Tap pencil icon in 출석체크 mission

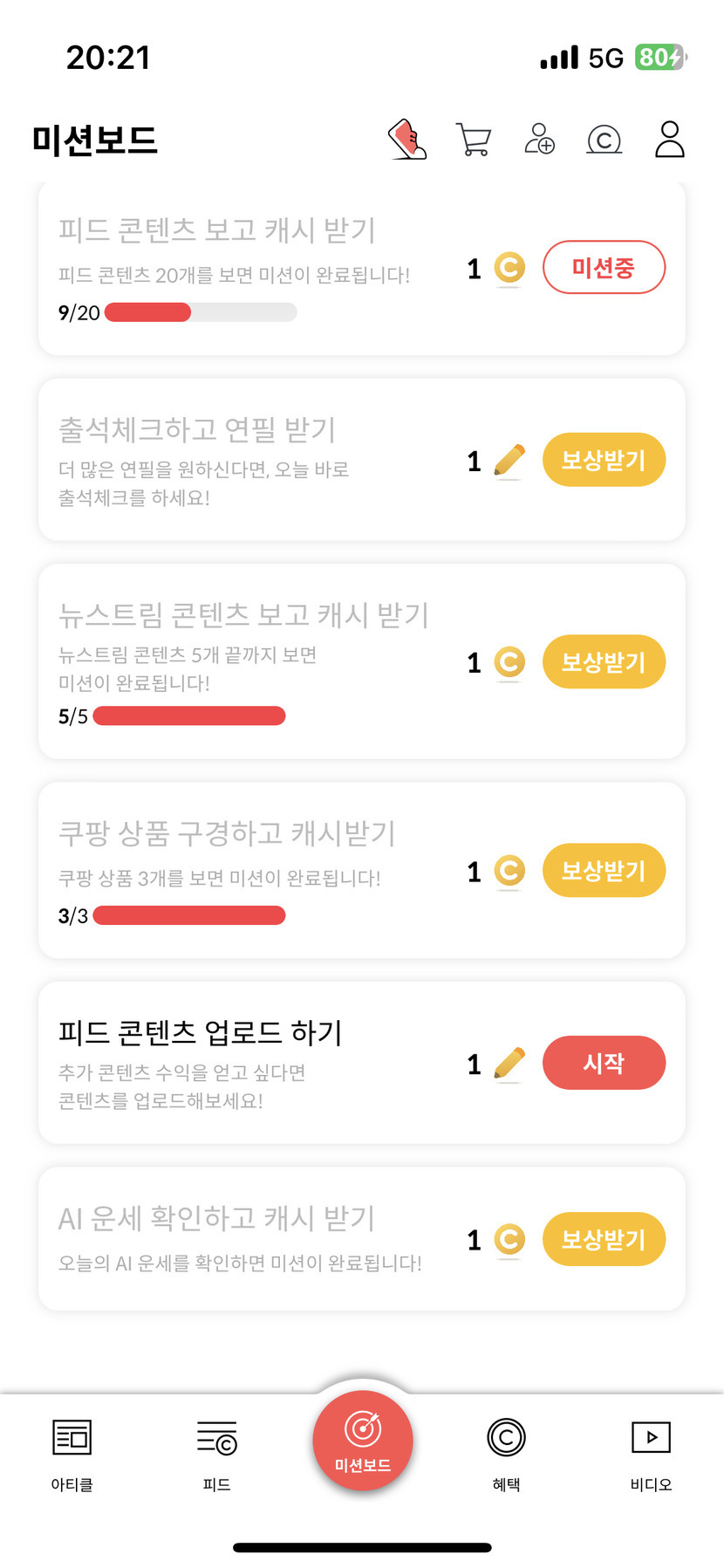(509, 461)
